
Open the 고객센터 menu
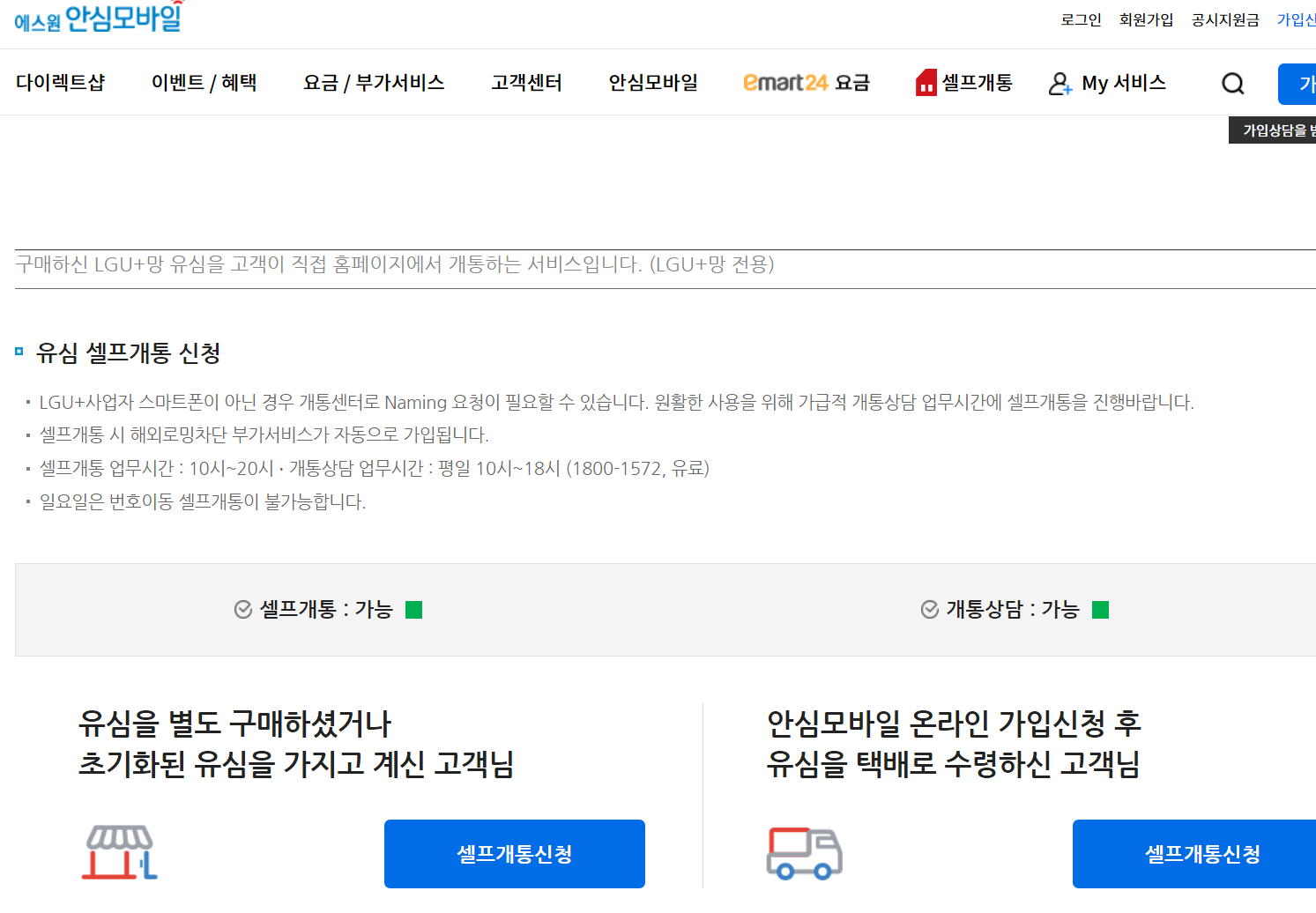point(527,83)
